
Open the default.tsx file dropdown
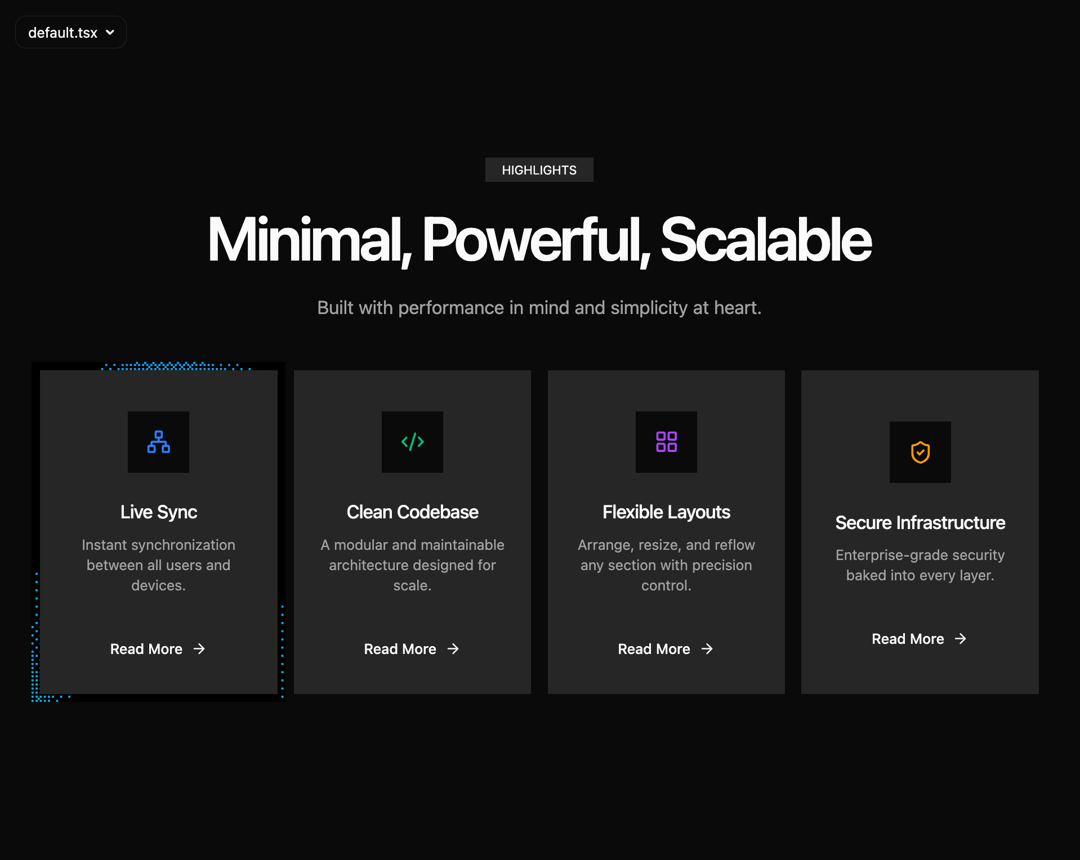(71, 32)
